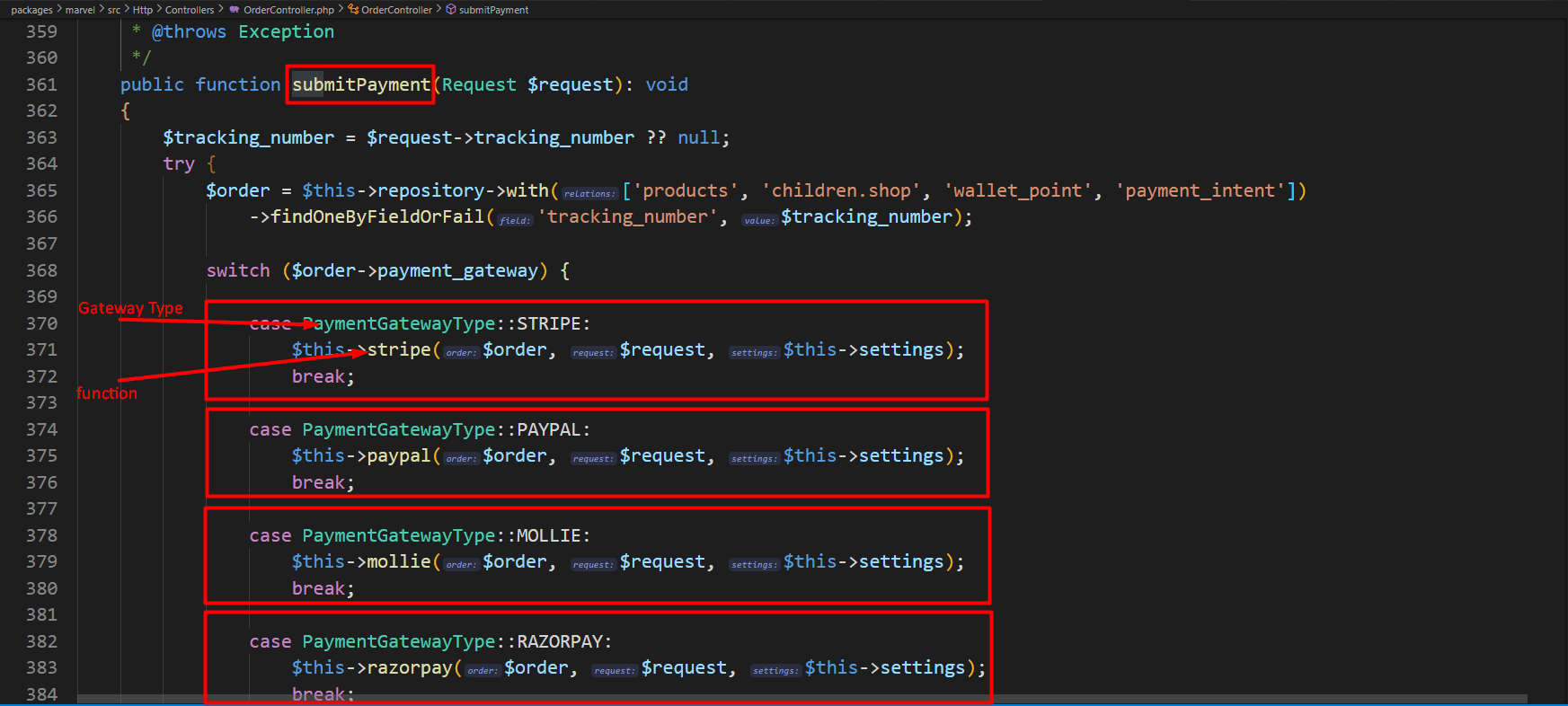Click PaymentGatewayType::STRIPE case constant
This screenshot has height=706, width=1568.
[446, 323]
